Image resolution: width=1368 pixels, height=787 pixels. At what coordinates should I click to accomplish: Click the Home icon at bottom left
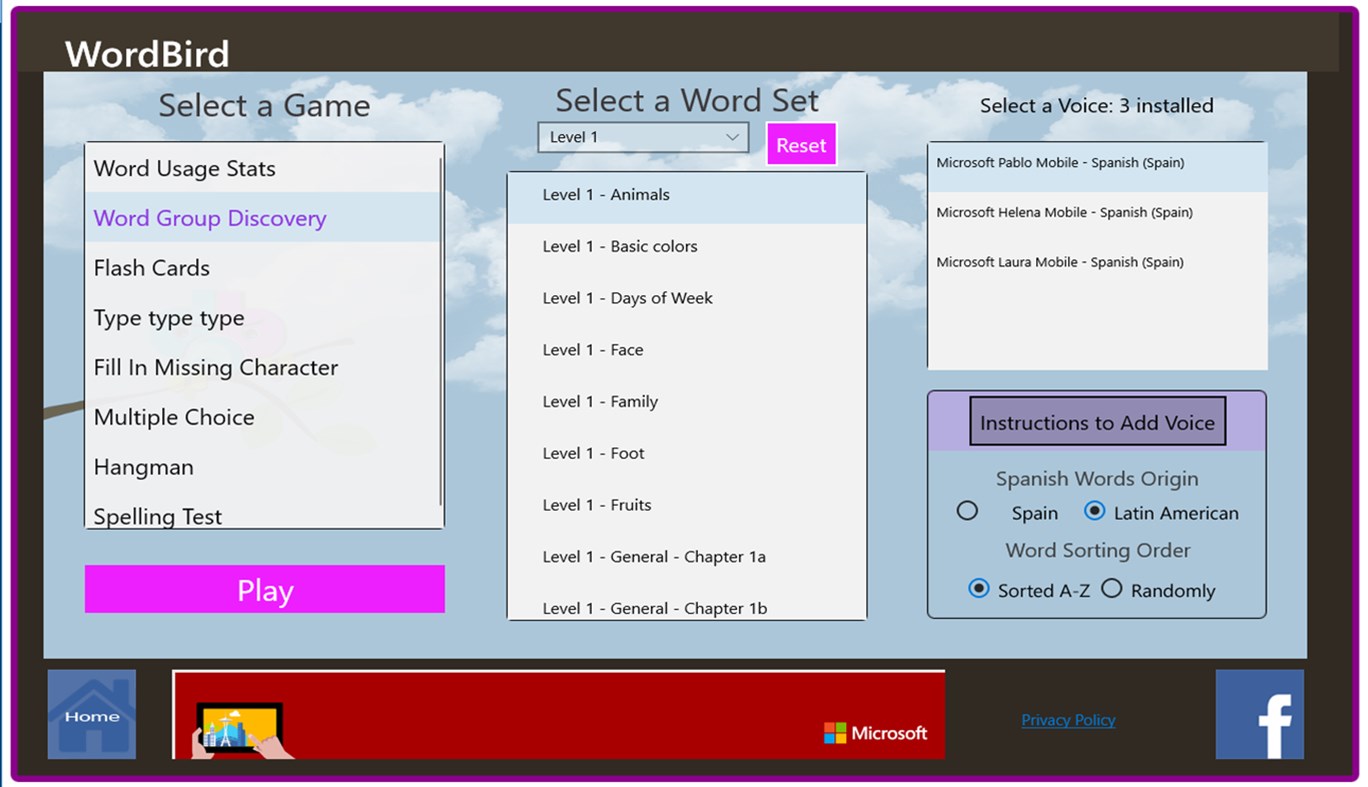(x=91, y=714)
